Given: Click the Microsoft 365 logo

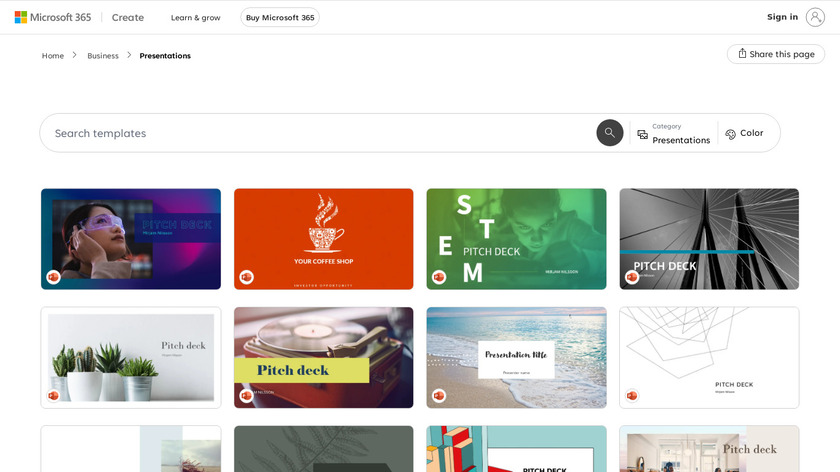Looking at the screenshot, I should coord(52,17).
